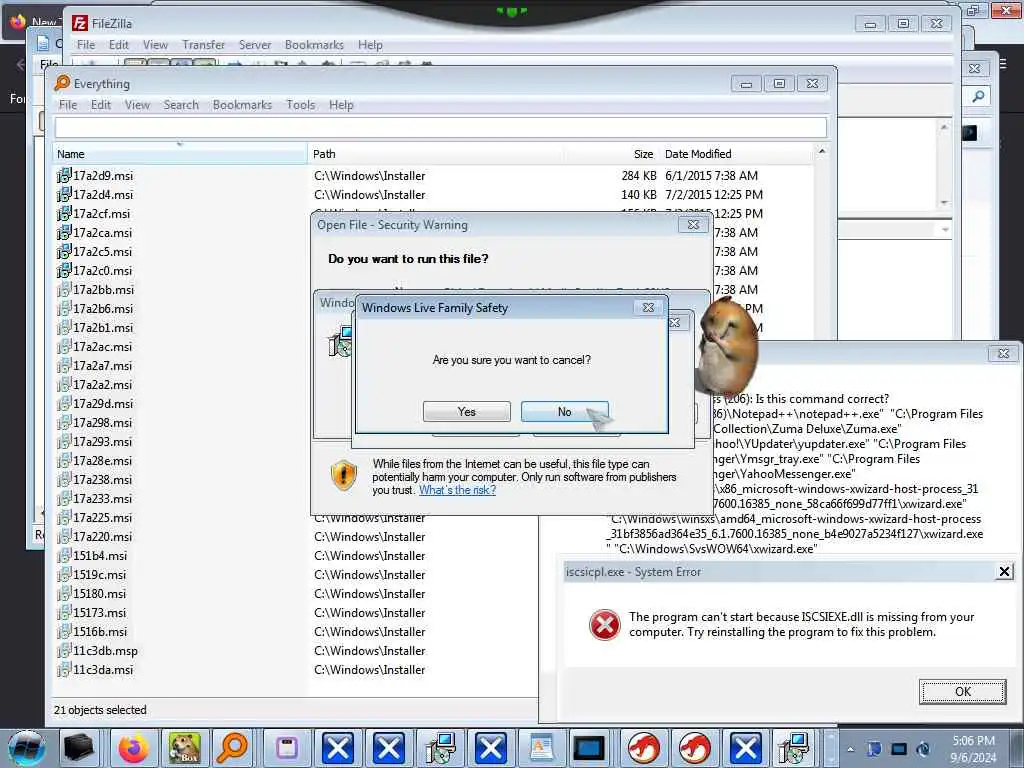Open Everything's Search menu

(181, 104)
